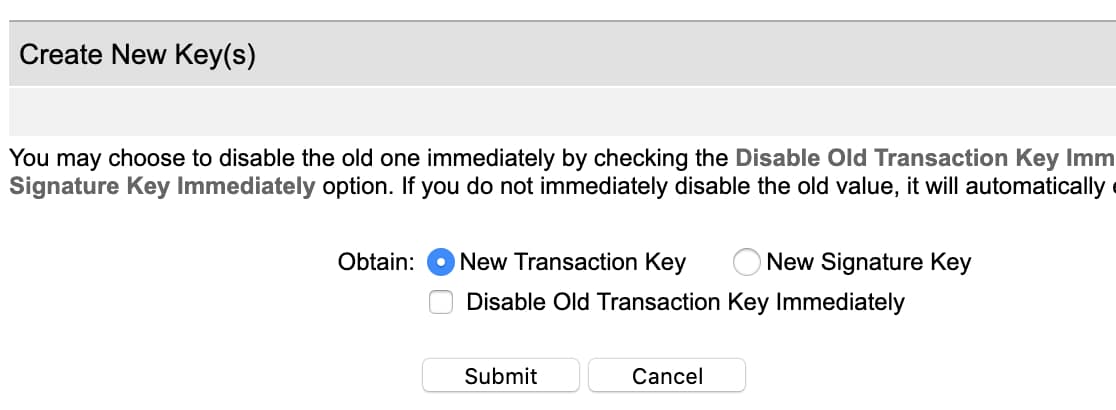Click the Submit button

pos(500,376)
